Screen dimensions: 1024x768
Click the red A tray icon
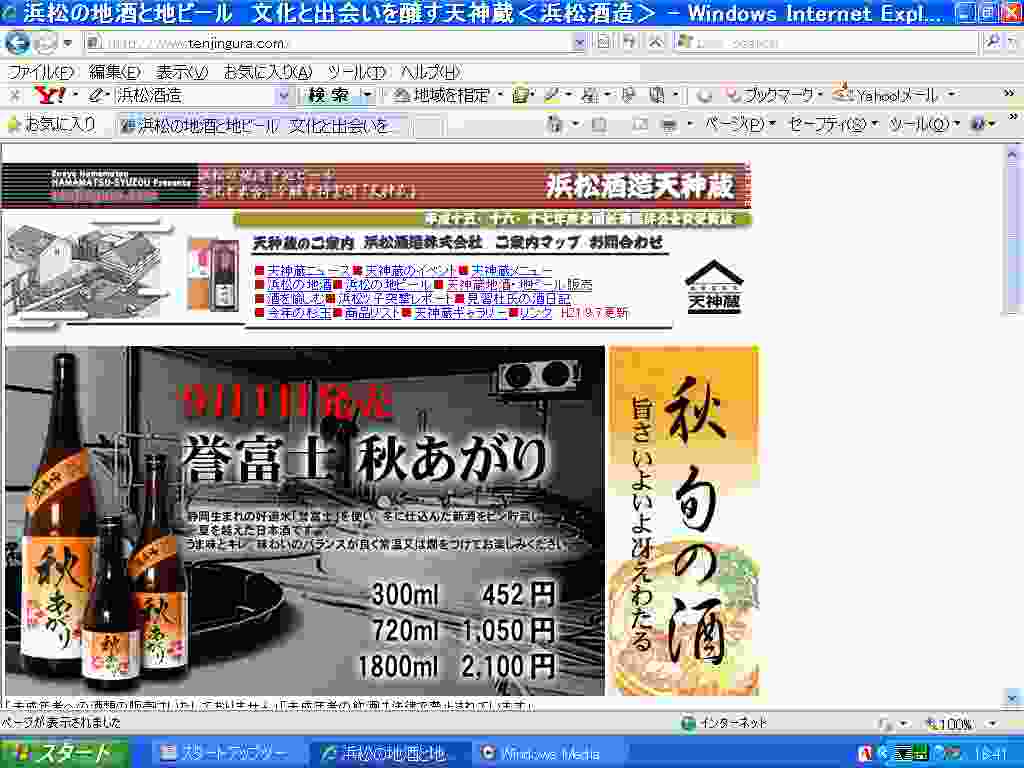[x=865, y=754]
